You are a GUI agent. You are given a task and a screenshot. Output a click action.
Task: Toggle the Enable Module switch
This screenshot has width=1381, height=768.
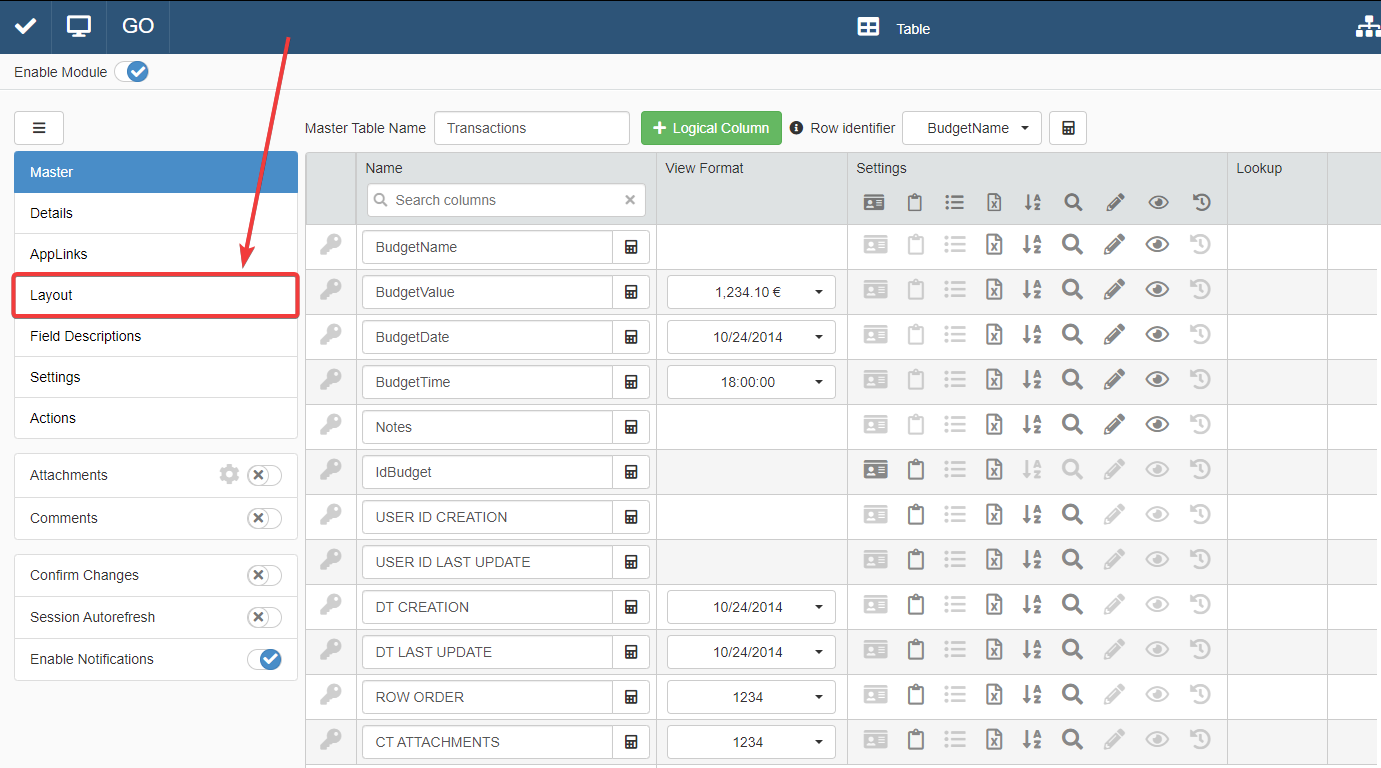tap(132, 72)
